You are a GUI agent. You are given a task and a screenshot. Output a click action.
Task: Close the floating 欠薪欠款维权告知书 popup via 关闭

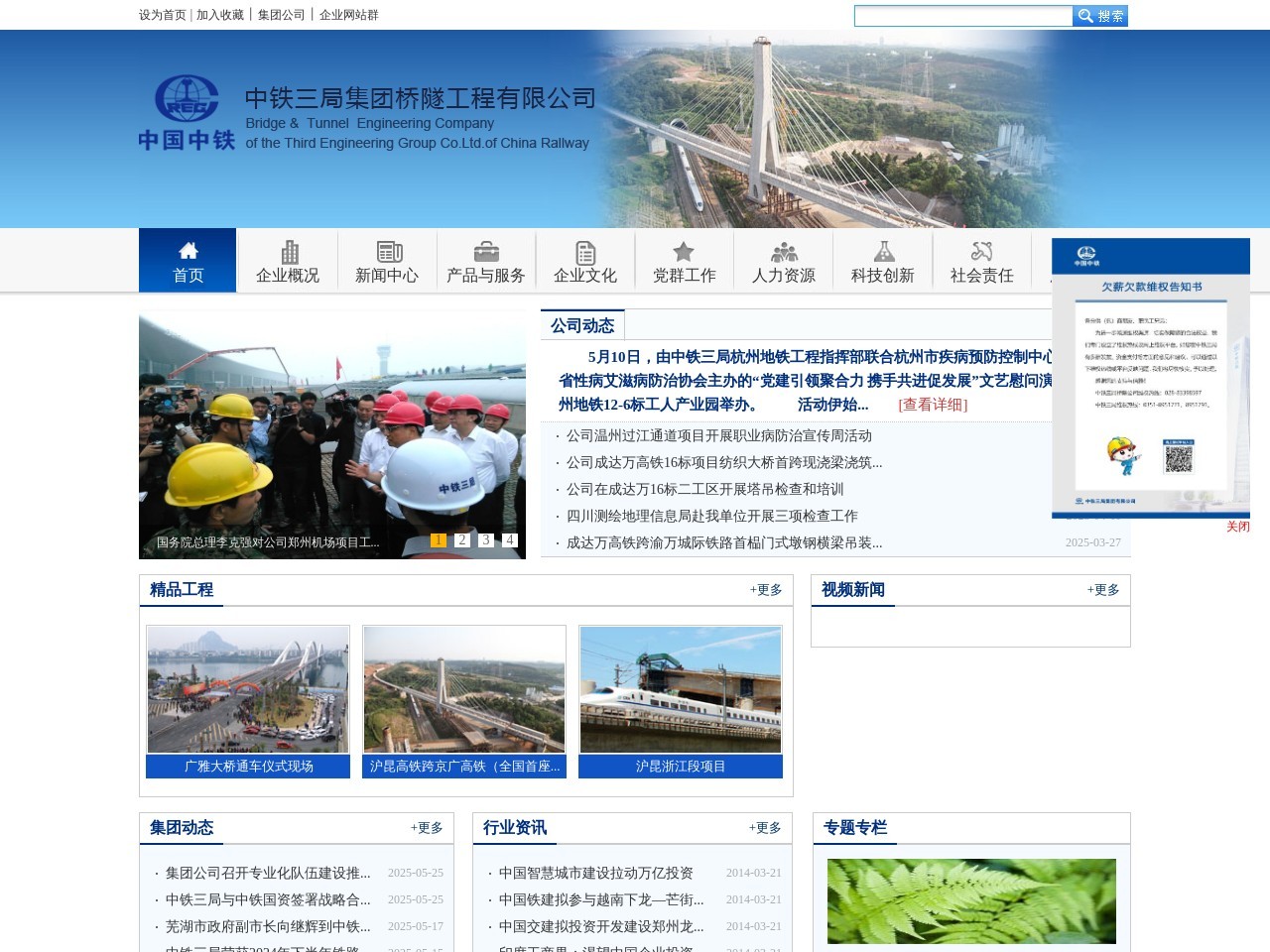1238,527
